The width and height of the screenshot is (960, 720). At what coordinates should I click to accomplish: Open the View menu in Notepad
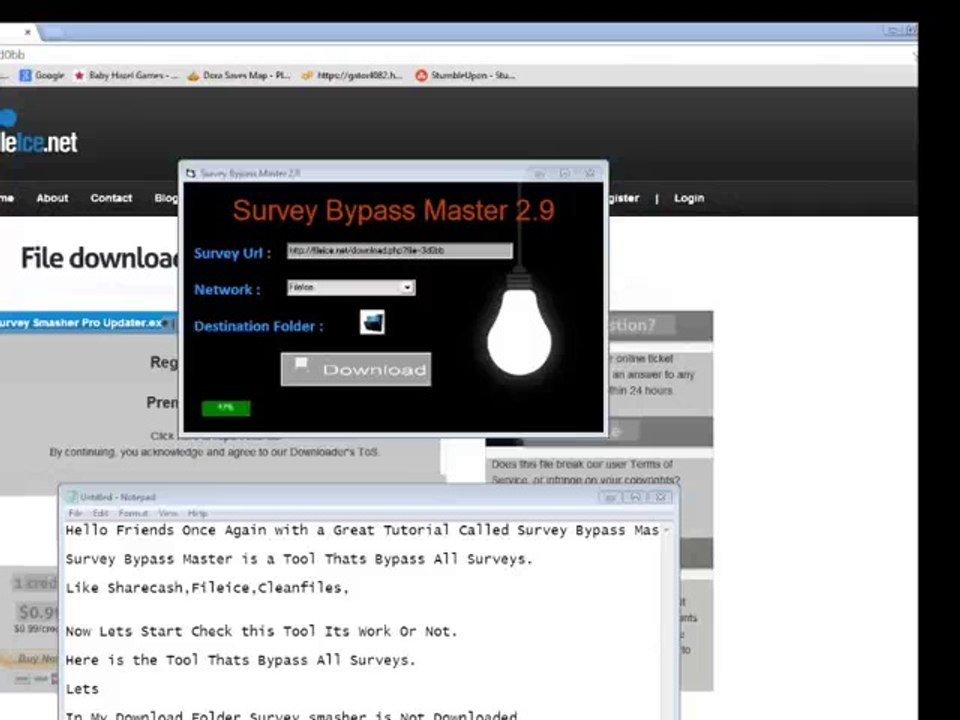pos(168,513)
